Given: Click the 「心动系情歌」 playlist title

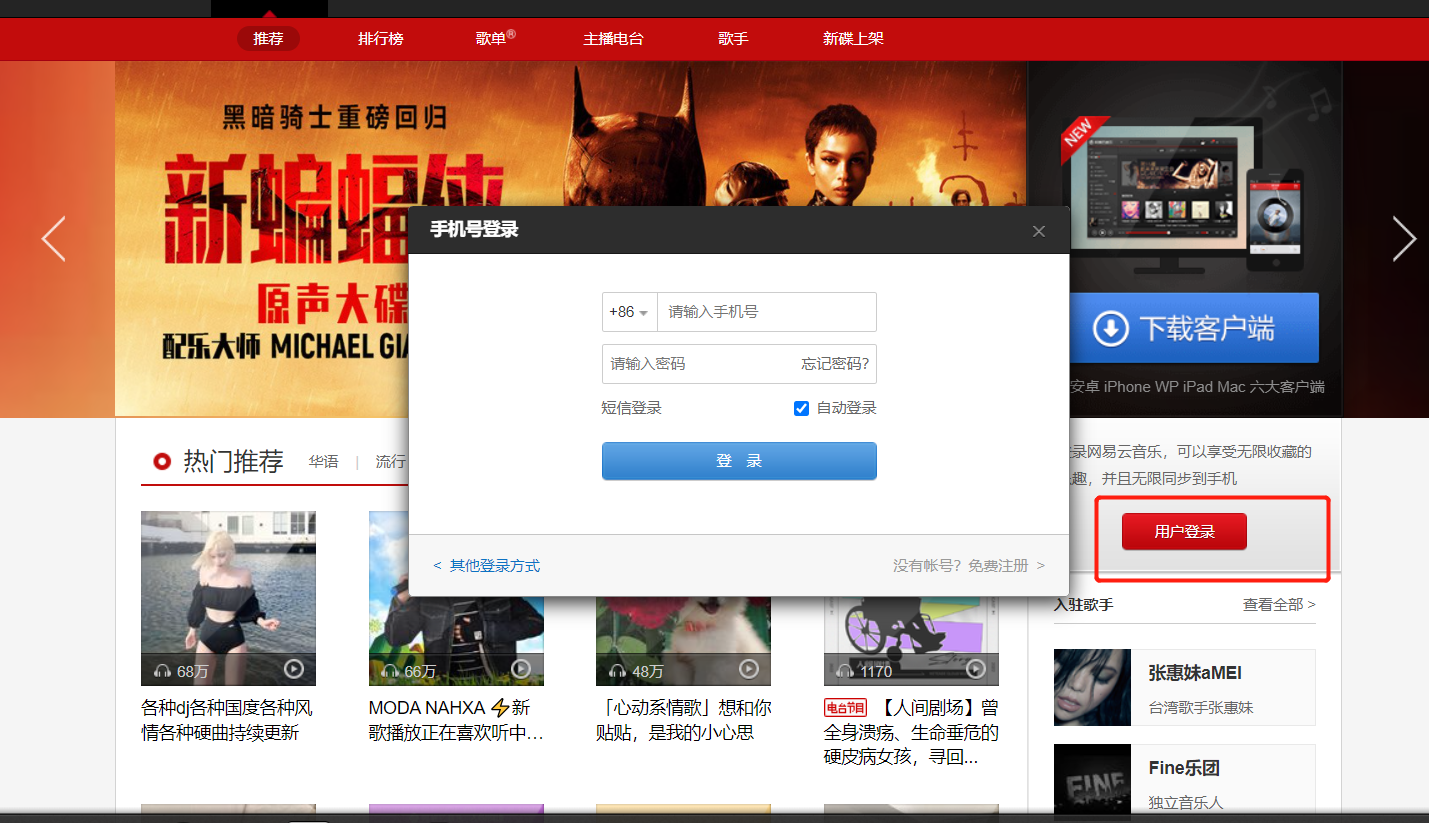Looking at the screenshot, I should (684, 720).
